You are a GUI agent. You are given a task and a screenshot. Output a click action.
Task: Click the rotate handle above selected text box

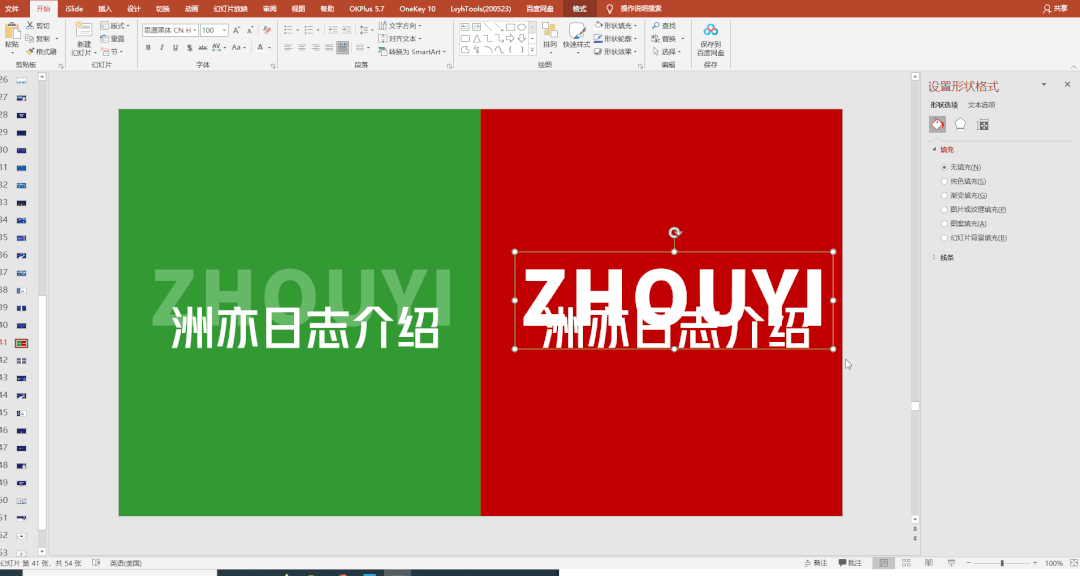(675, 233)
